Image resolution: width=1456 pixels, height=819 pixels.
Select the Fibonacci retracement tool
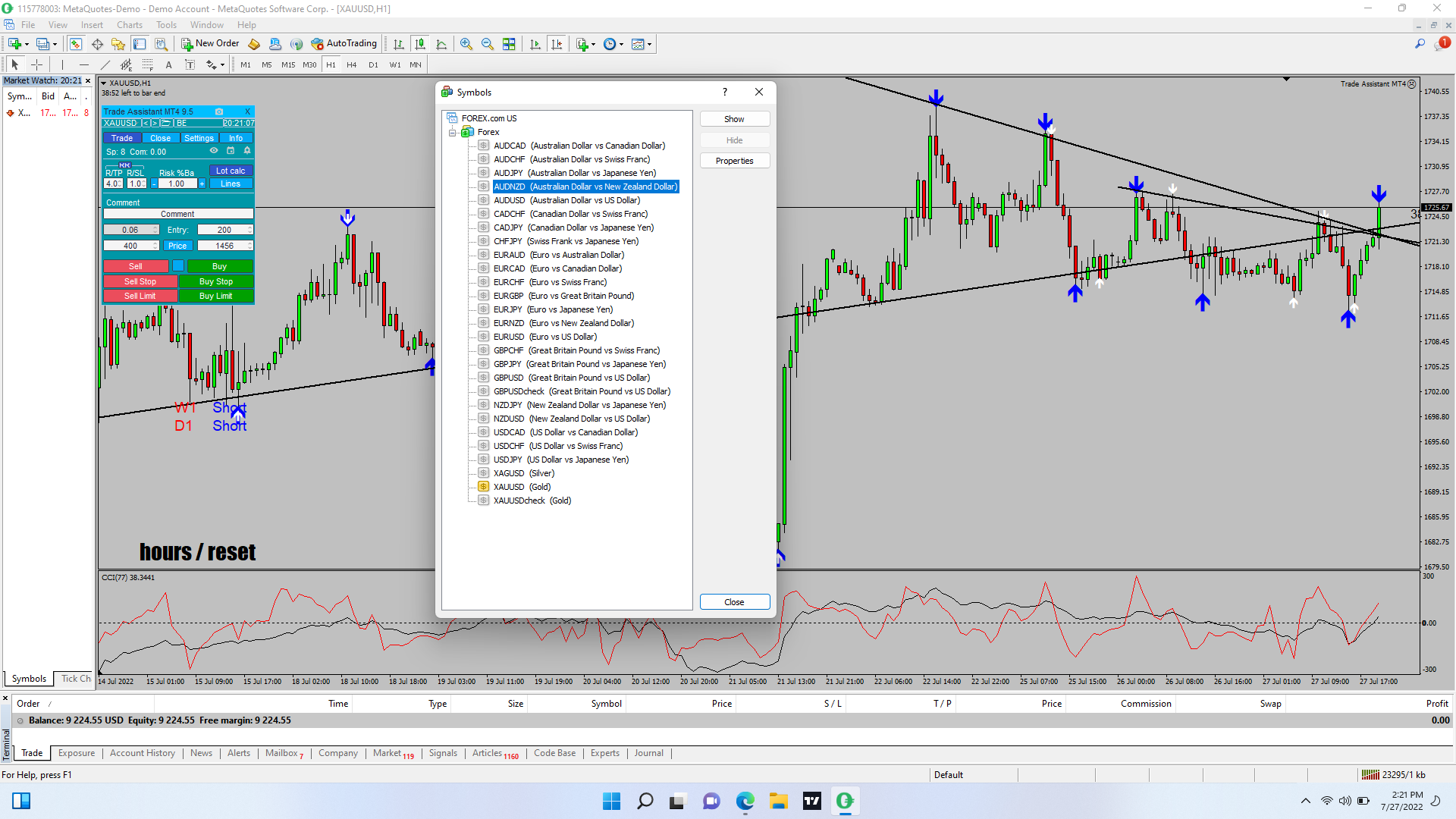(147, 64)
